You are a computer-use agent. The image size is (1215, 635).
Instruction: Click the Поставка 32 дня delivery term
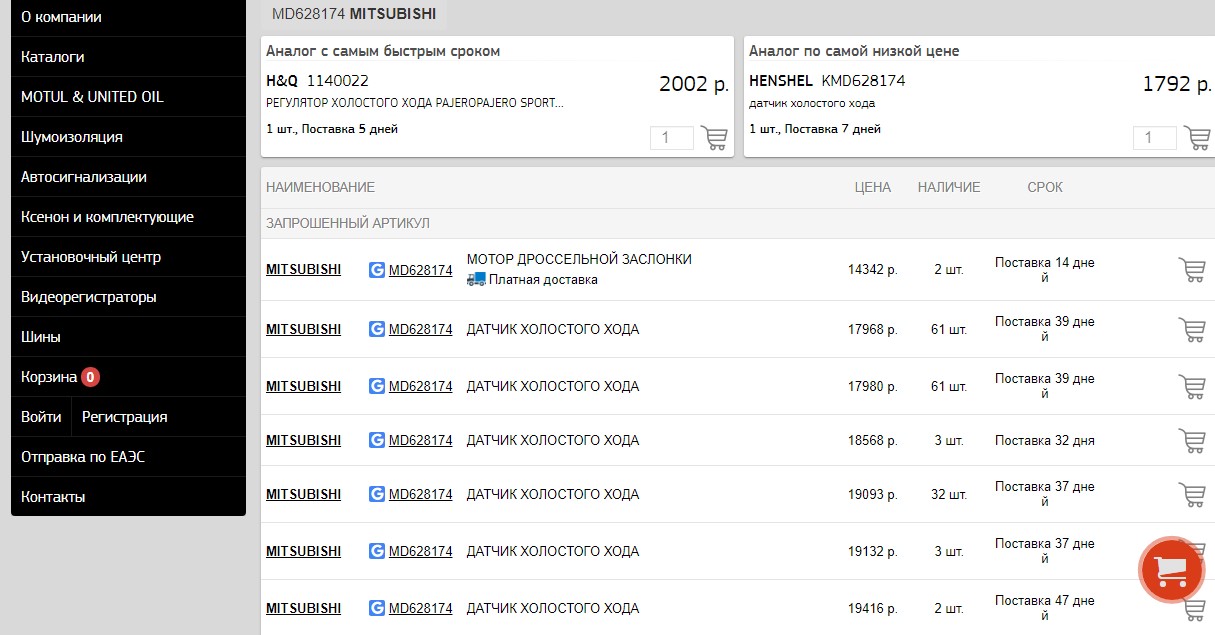[x=1045, y=440]
